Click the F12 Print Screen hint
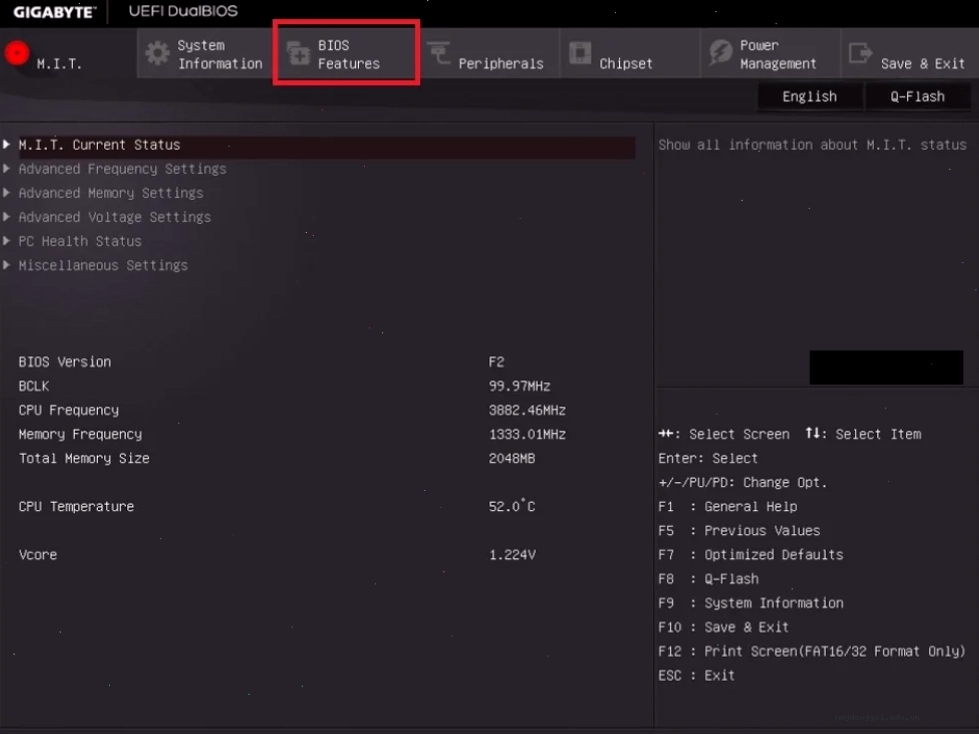The image size is (979, 734). click(812, 652)
